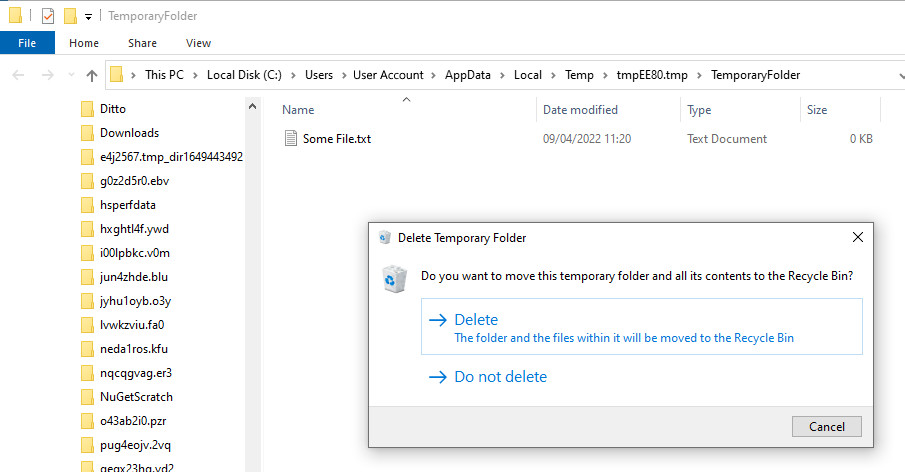Click the Cancel button in dialog
Image resolution: width=905 pixels, height=472 pixels.
(827, 426)
